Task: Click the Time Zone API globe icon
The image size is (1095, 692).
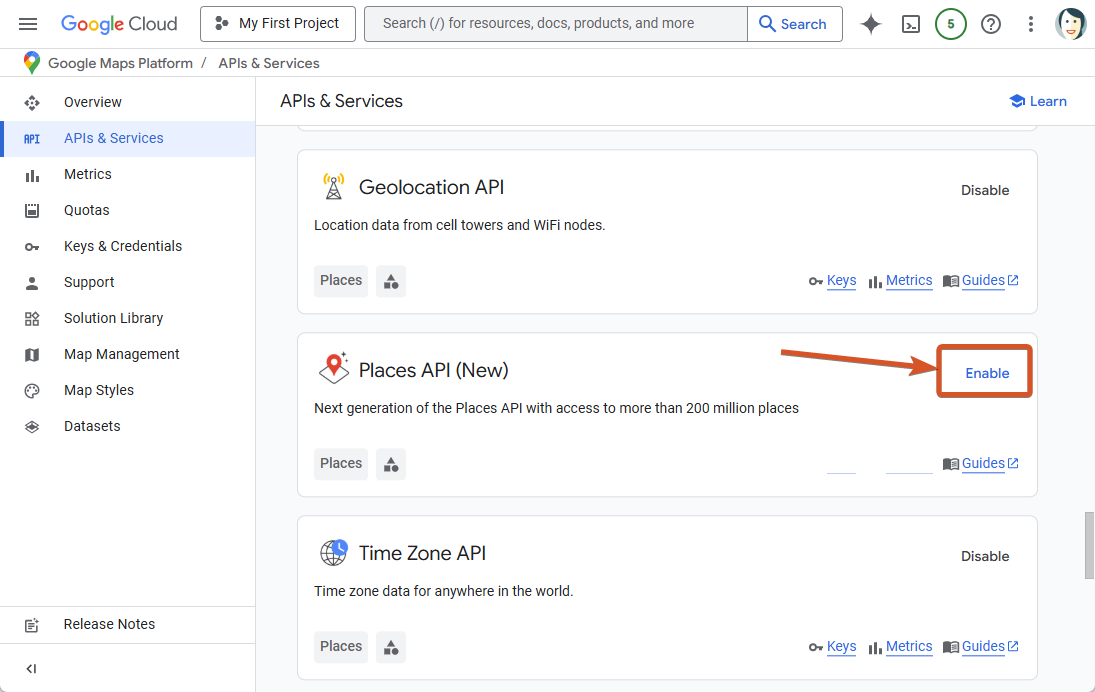Action: (x=334, y=552)
